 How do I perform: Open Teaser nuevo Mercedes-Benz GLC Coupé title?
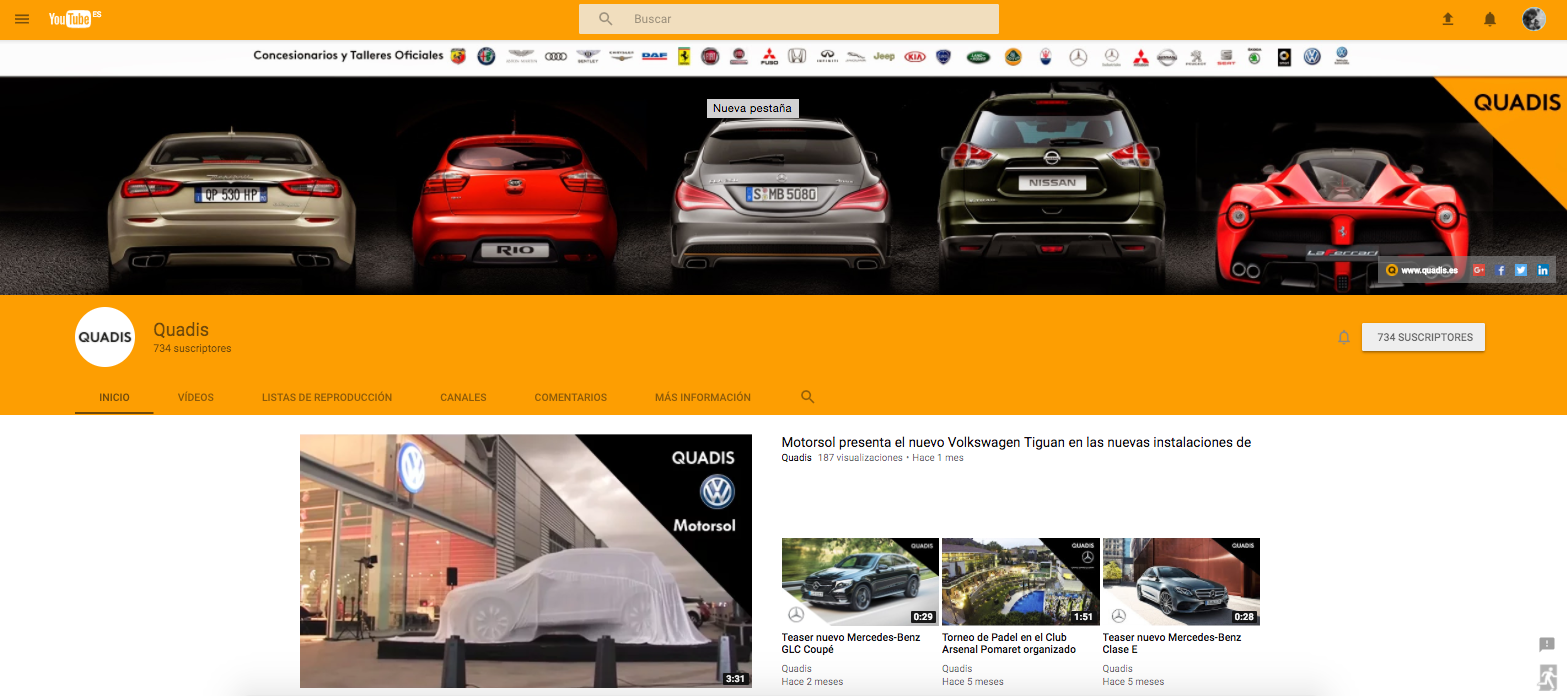coord(852,643)
